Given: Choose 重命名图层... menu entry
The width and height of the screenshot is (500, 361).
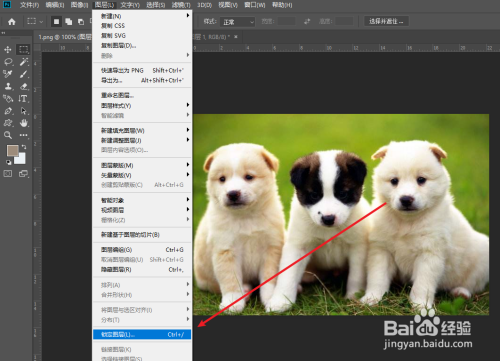Looking at the screenshot, I should pos(142,95).
